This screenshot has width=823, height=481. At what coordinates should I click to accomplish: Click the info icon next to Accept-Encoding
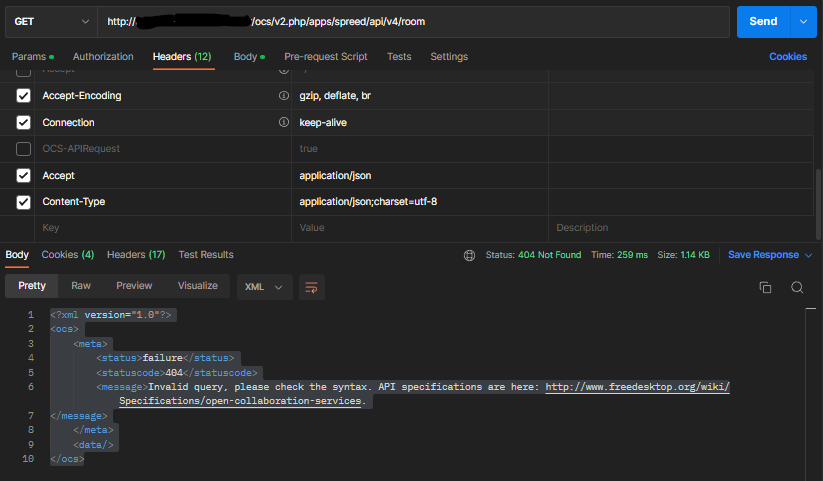point(283,96)
